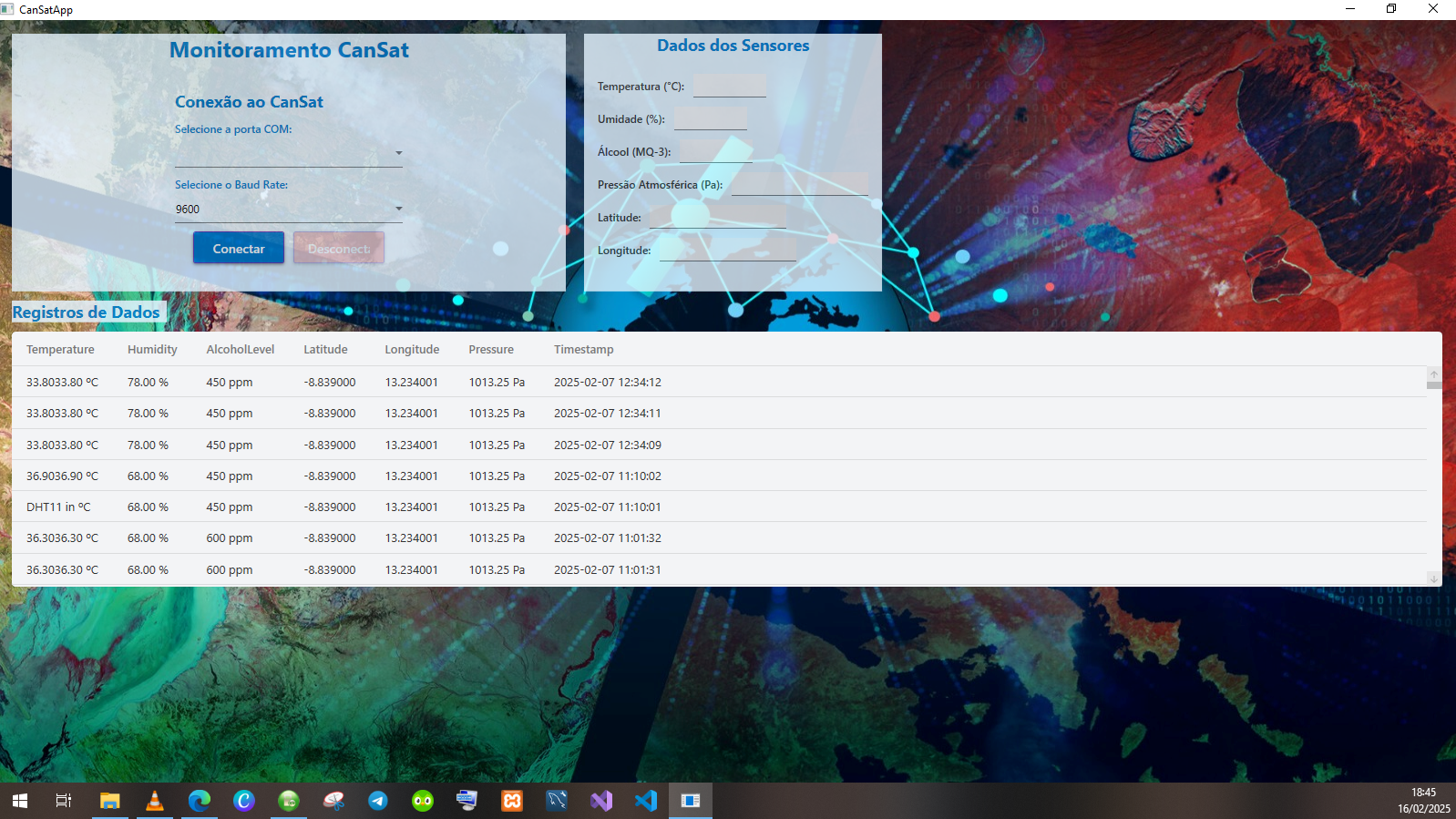Open Duolingo owl icon in taskbar
1456x819 pixels.
point(423,801)
